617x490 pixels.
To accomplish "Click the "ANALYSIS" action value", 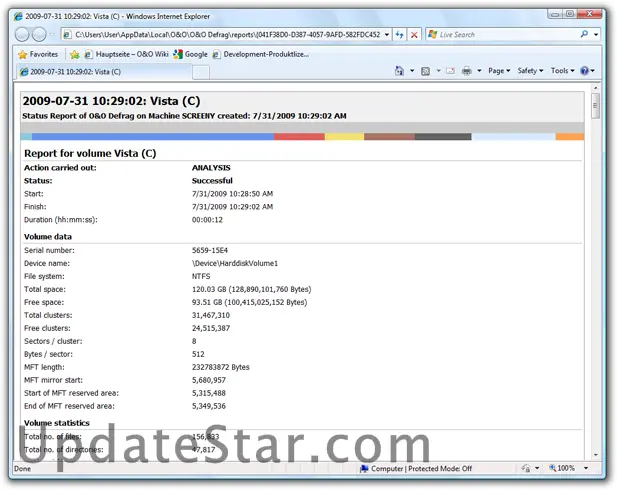I will 211,168.
